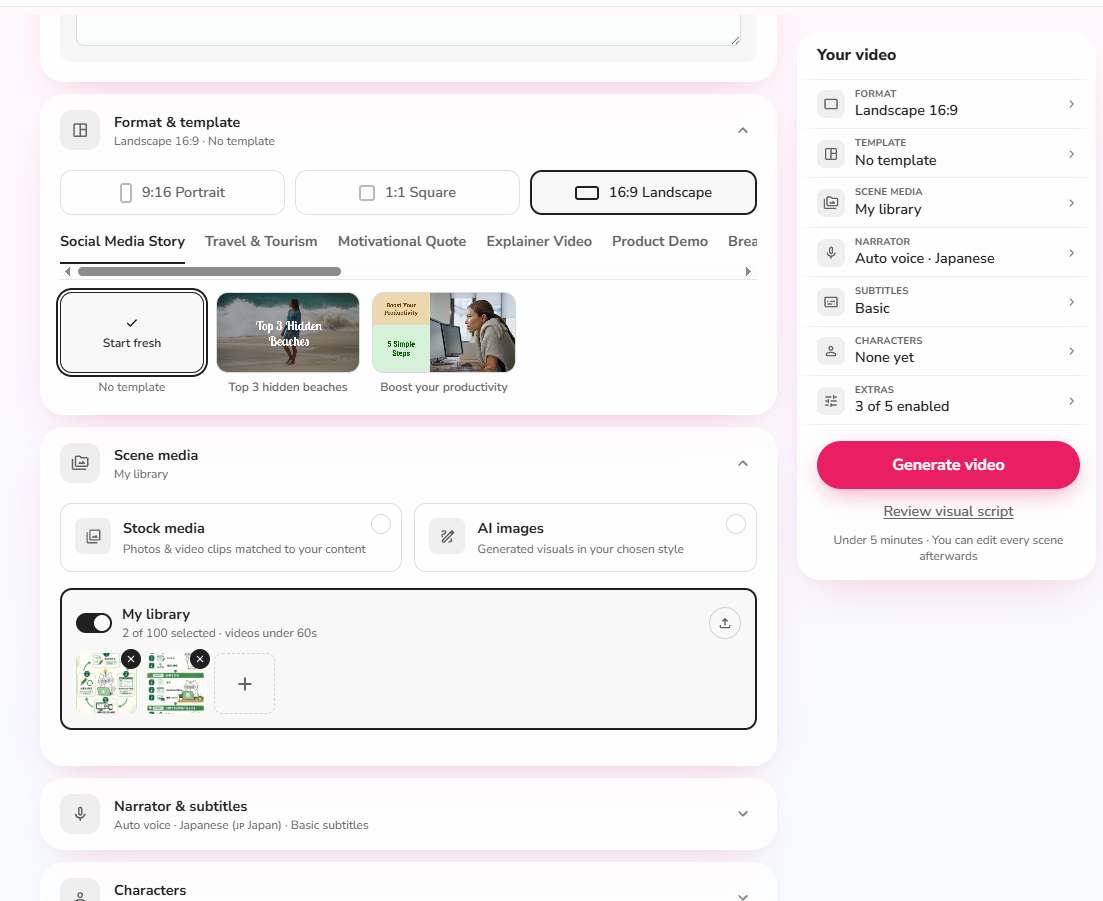This screenshot has width=1103, height=901.
Task: Expand the Narrator & subtitles section
Action: (743, 814)
